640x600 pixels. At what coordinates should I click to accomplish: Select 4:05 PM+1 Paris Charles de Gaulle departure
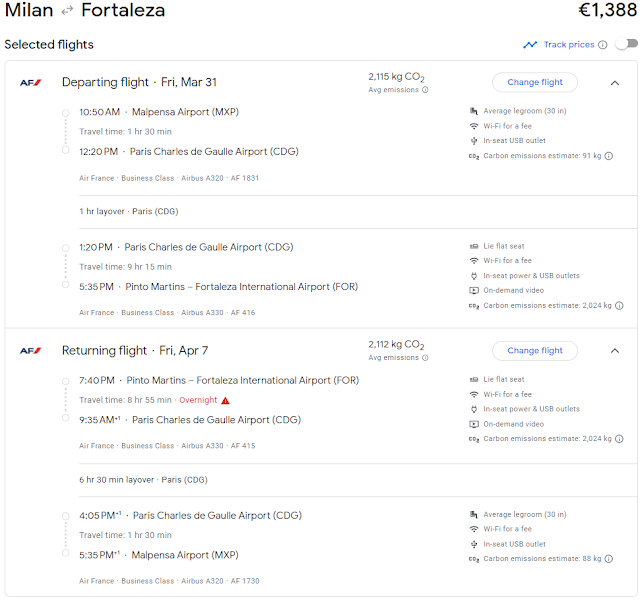[x=190, y=515]
